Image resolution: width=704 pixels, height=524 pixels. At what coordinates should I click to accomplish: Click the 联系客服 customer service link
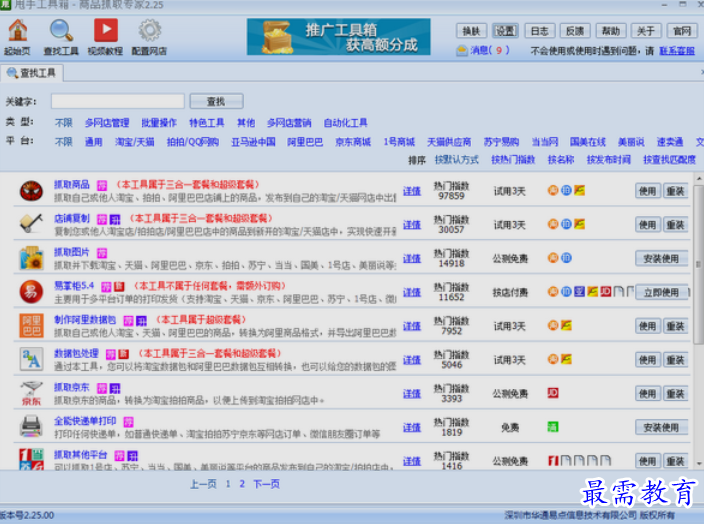click(x=677, y=51)
